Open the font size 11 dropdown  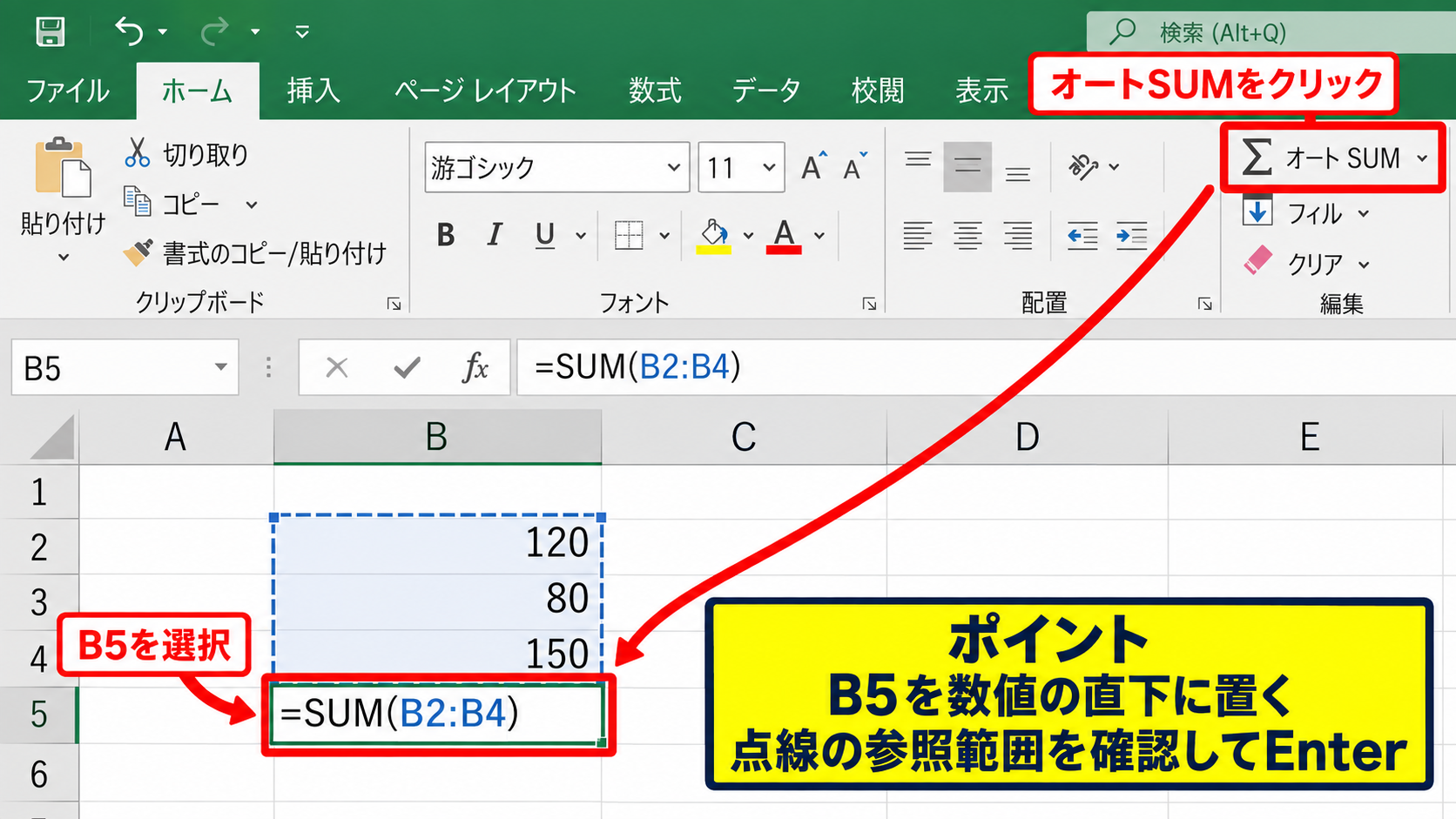coord(769,167)
